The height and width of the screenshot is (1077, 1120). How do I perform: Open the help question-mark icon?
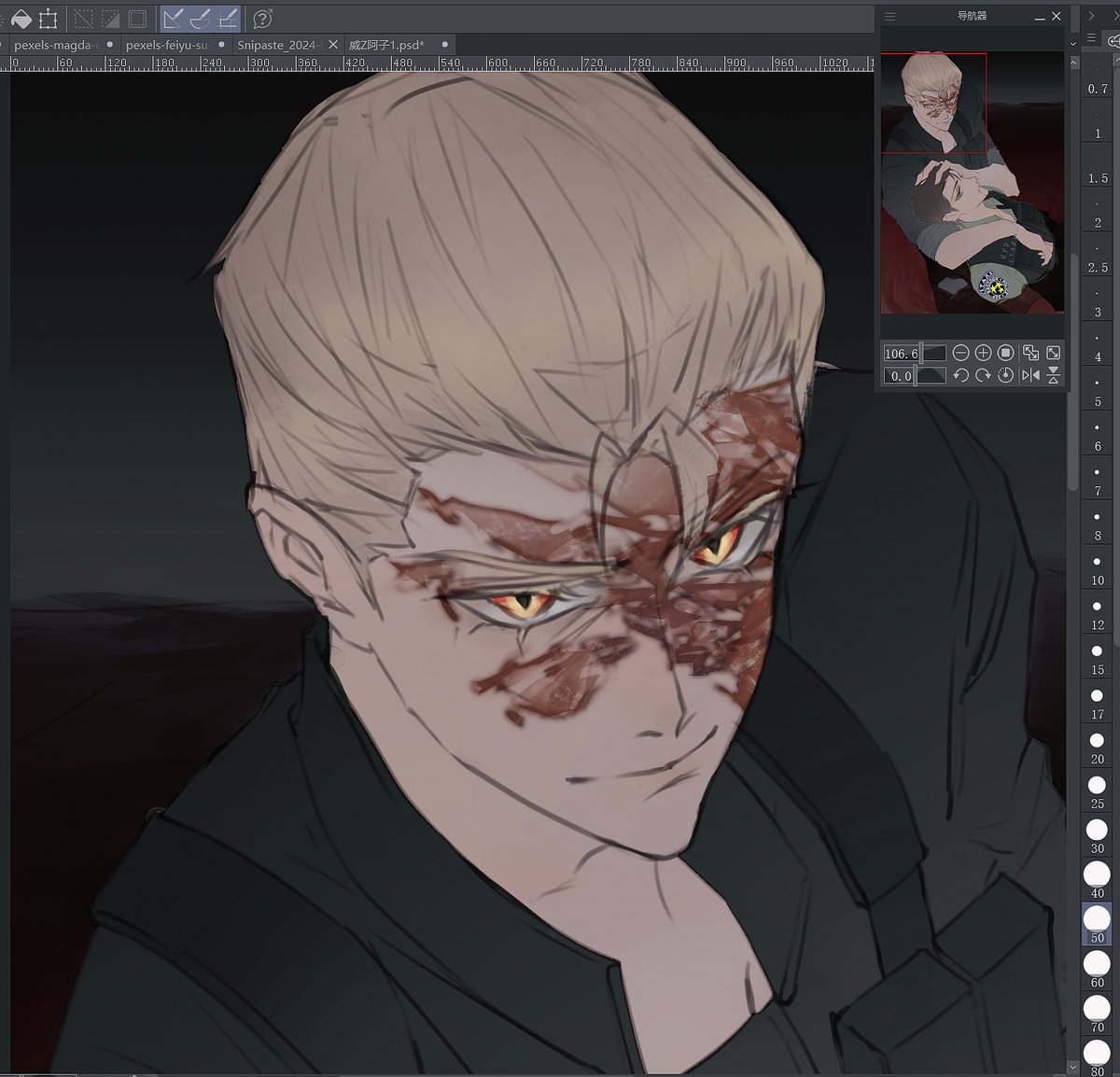click(x=263, y=18)
